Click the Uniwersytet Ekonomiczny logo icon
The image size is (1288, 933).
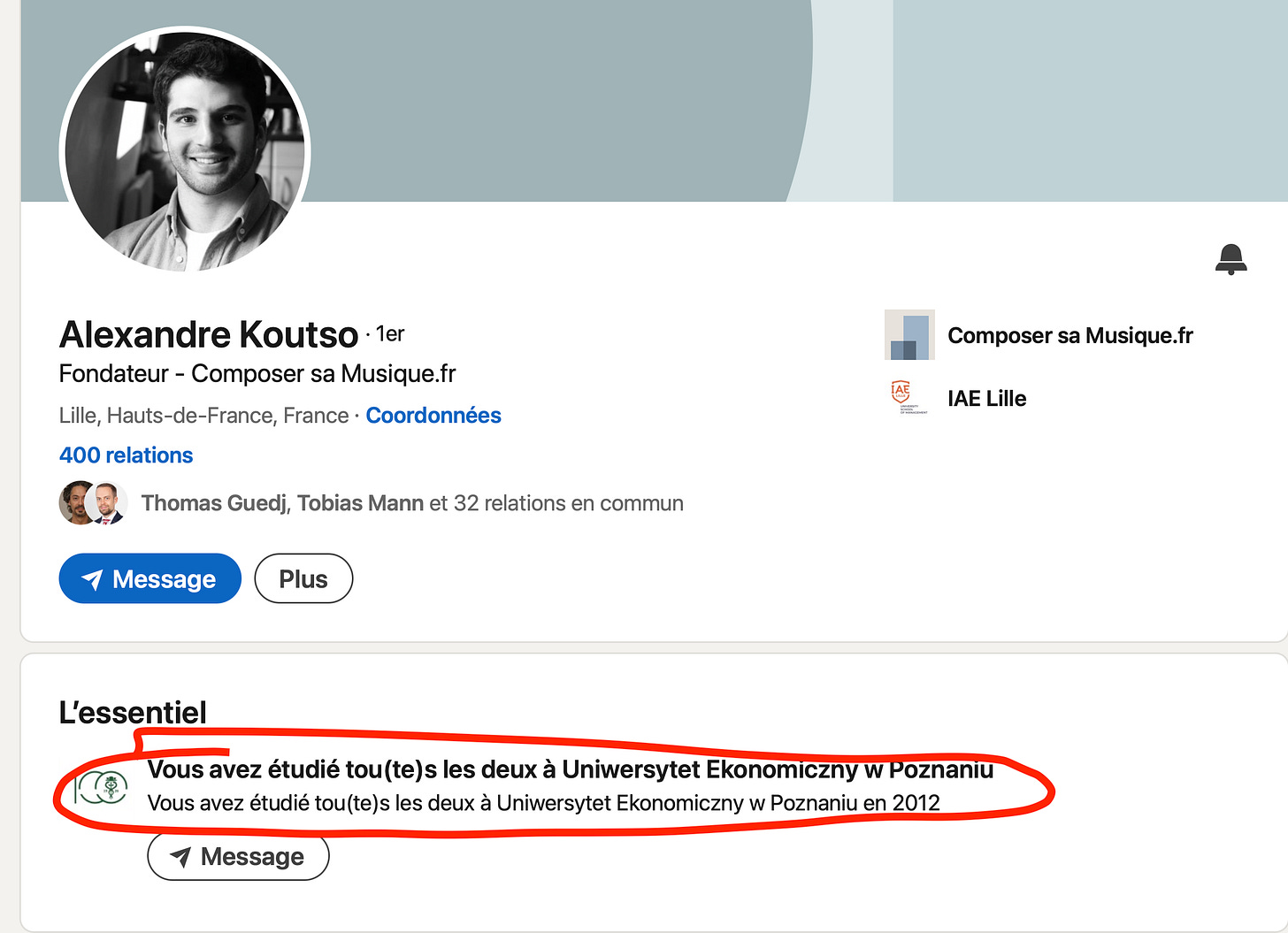100,785
